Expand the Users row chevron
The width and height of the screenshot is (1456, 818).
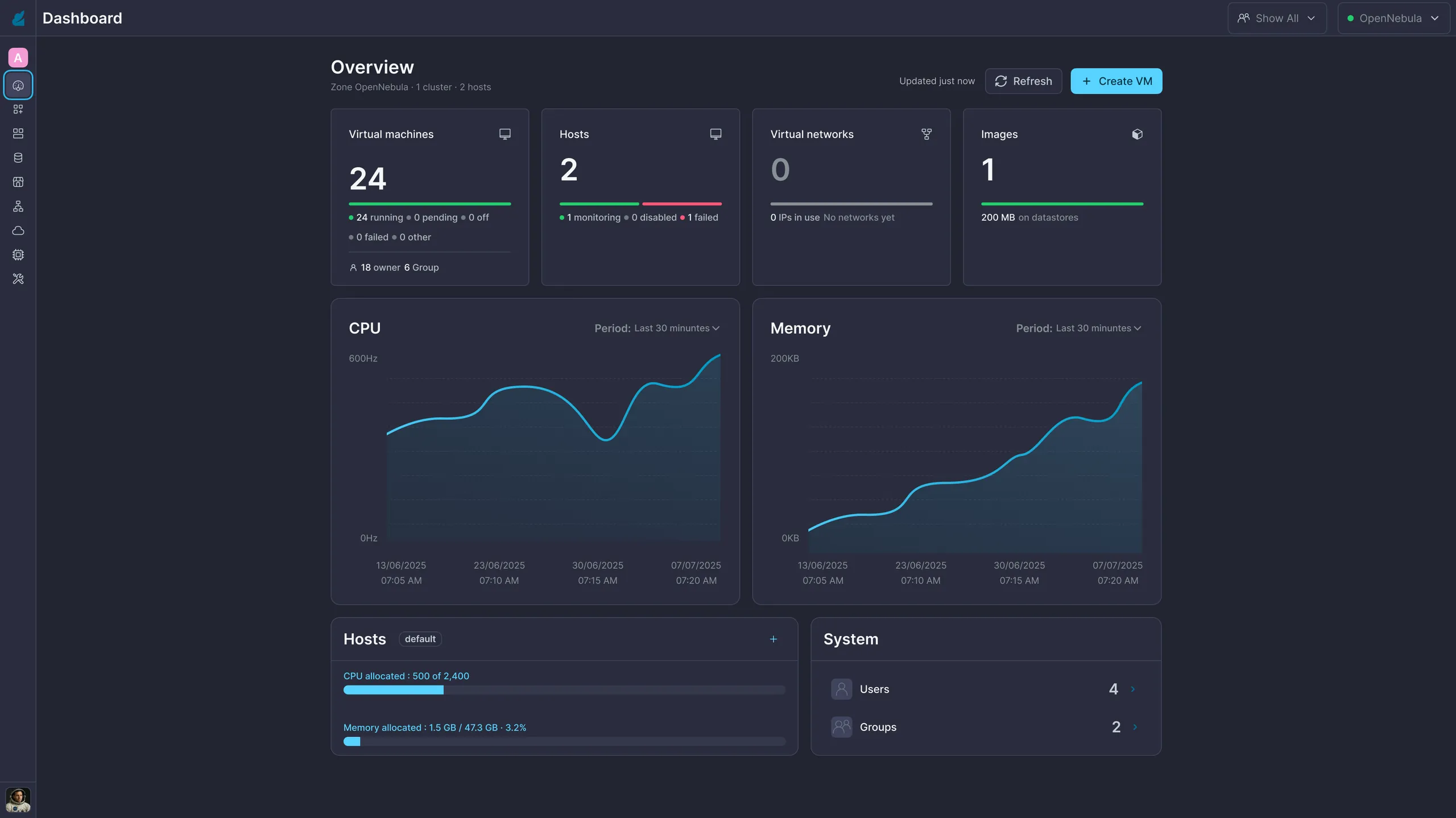coord(1133,689)
